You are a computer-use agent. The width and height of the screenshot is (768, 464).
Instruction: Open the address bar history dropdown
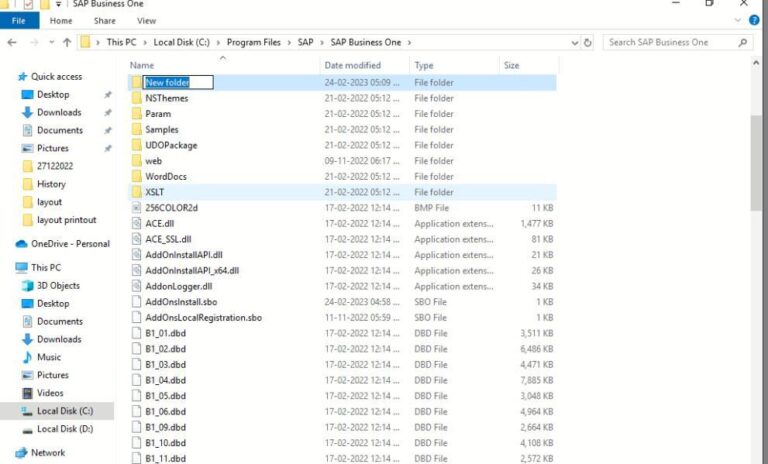click(x=575, y=43)
